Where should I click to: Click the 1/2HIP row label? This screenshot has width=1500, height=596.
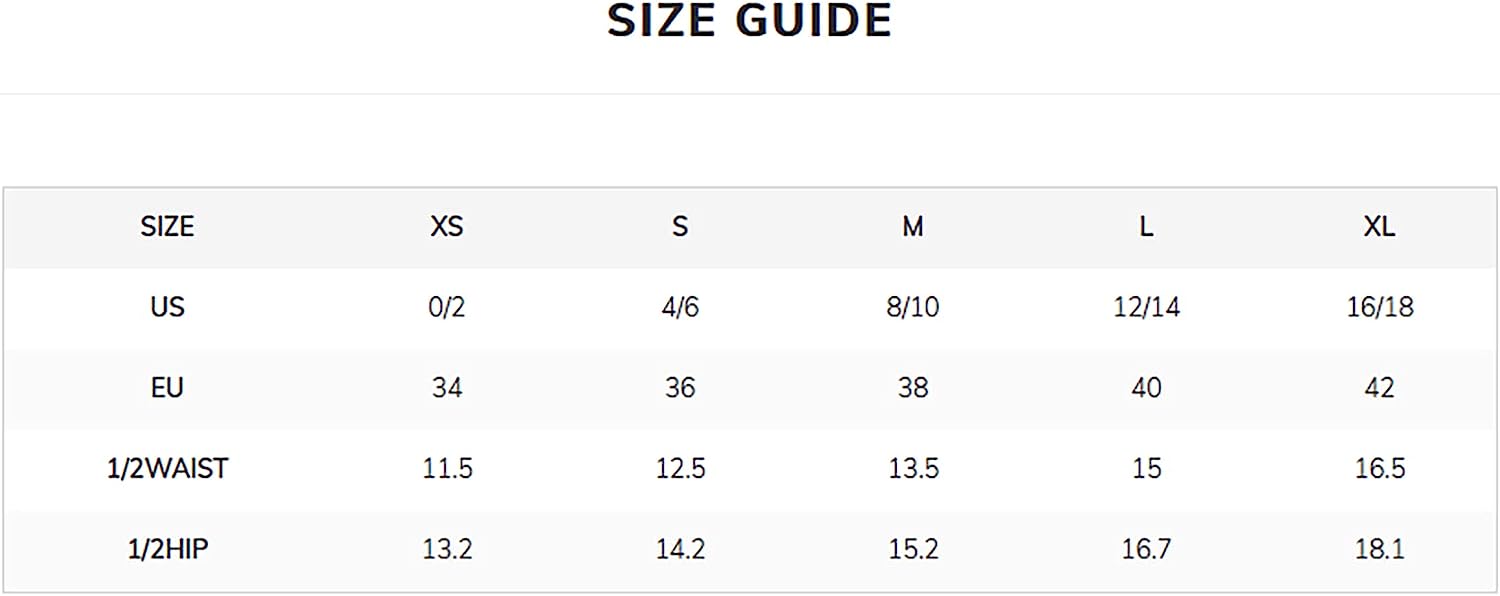tap(167, 549)
